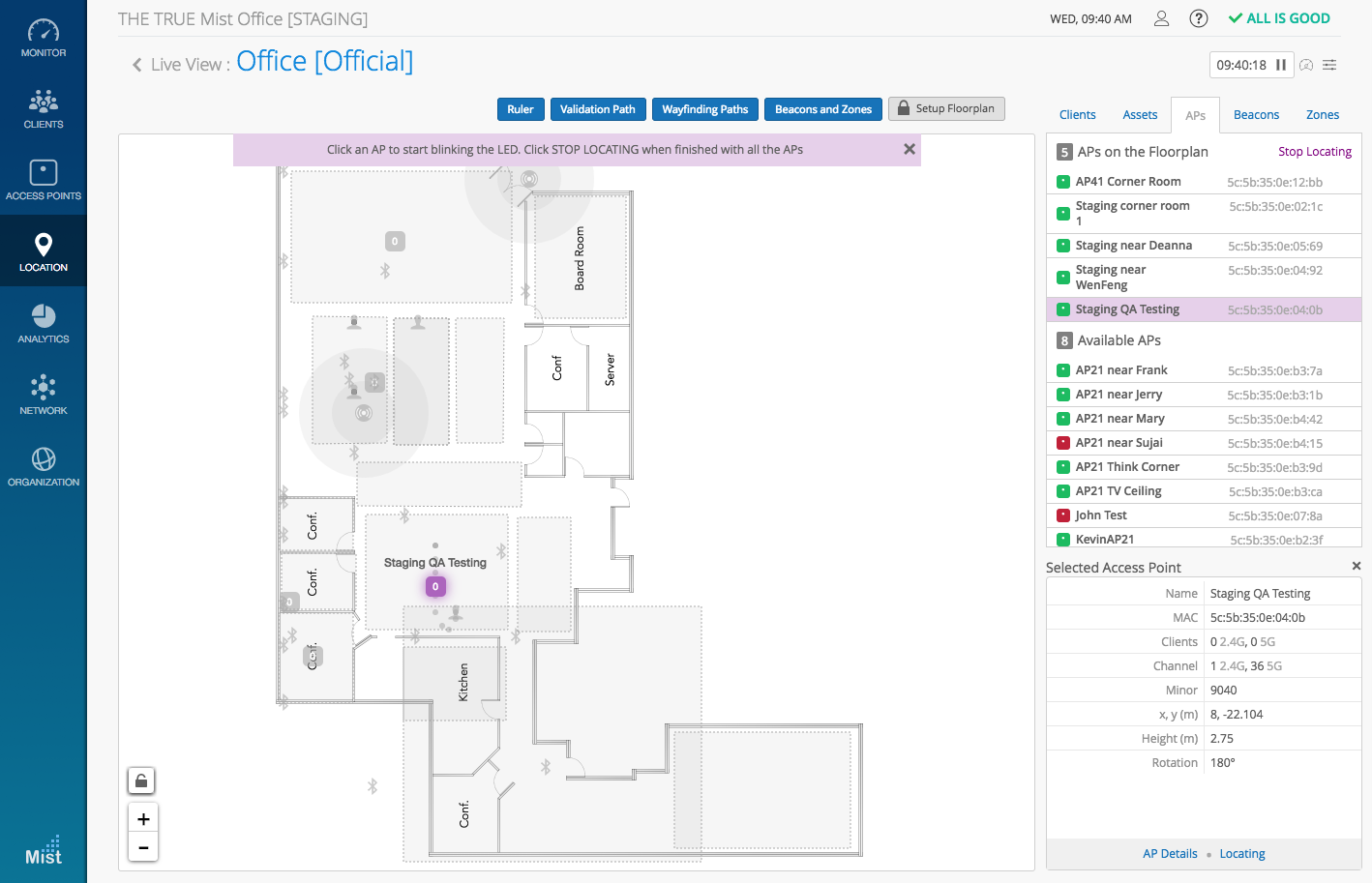Go to the Clients sidebar section

coord(44,109)
